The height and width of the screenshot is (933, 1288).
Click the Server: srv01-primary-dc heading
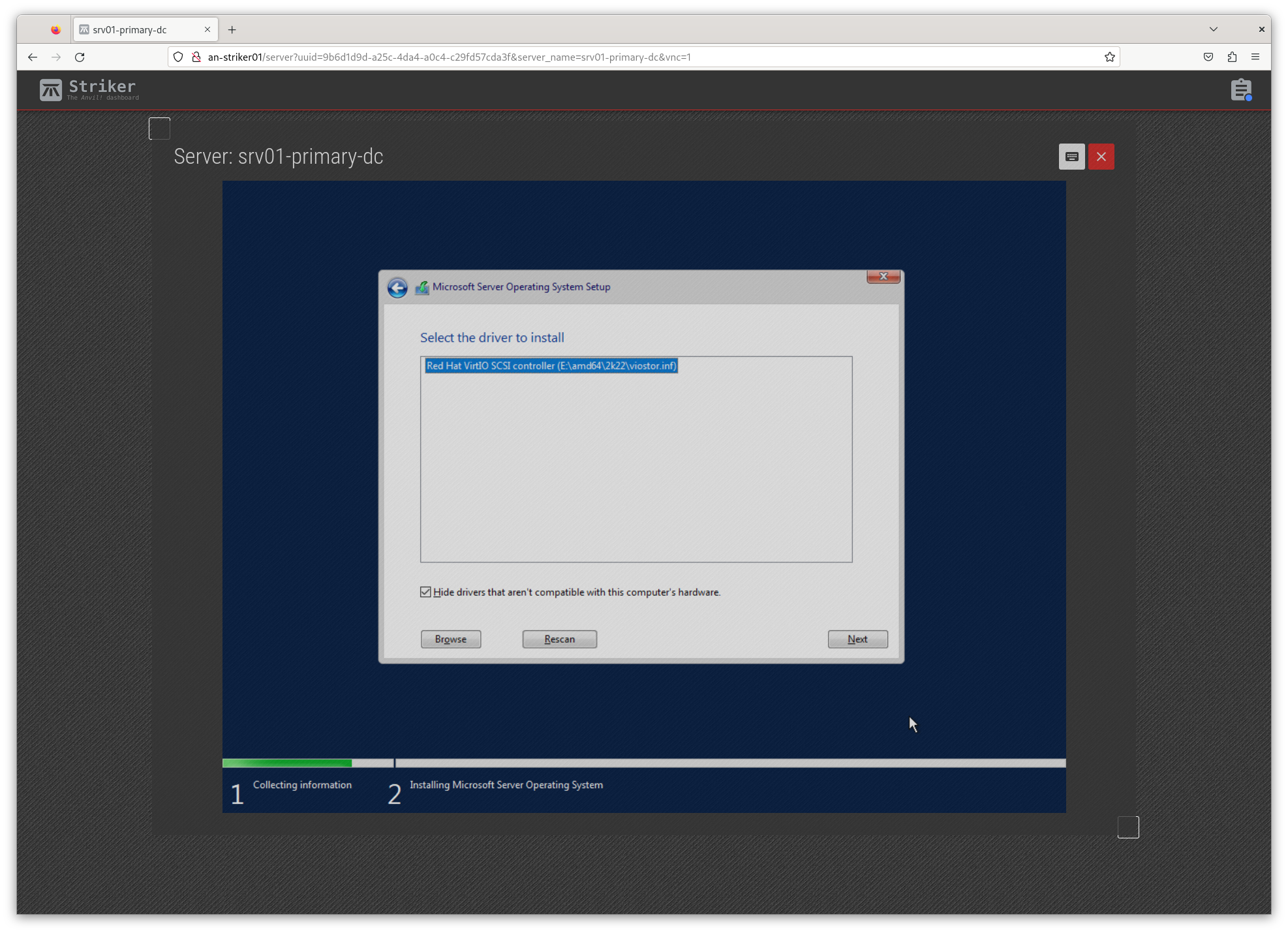[279, 157]
